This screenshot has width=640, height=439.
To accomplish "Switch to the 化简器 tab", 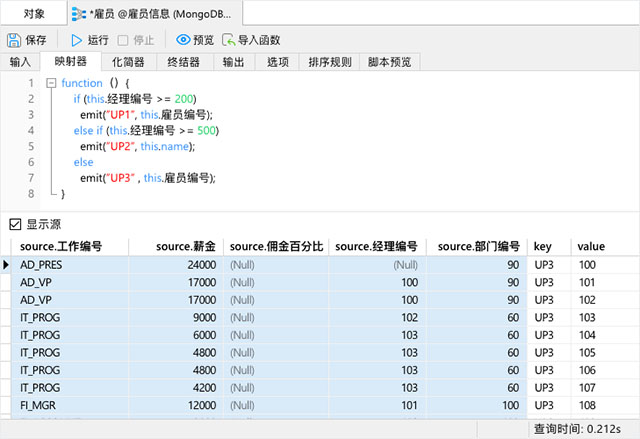I will coord(128,62).
